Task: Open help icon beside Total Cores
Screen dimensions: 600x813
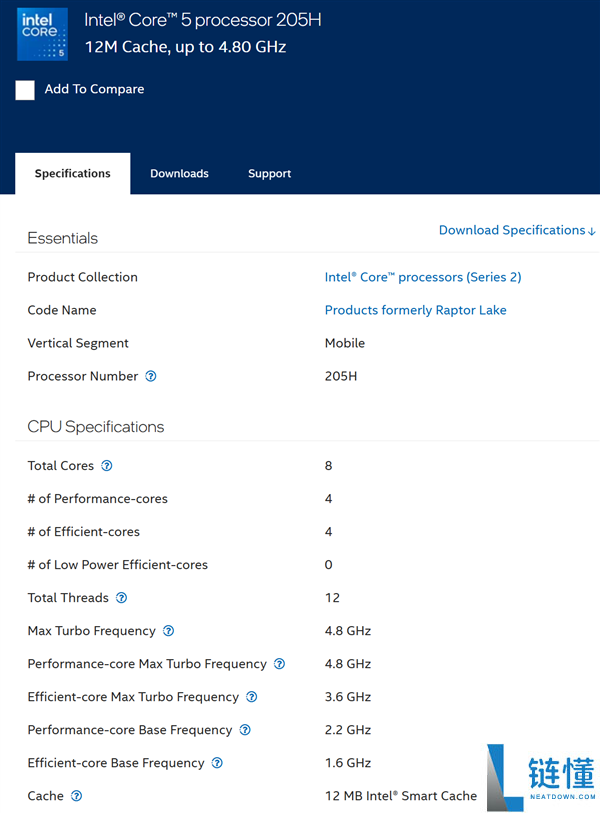Action: coord(106,466)
